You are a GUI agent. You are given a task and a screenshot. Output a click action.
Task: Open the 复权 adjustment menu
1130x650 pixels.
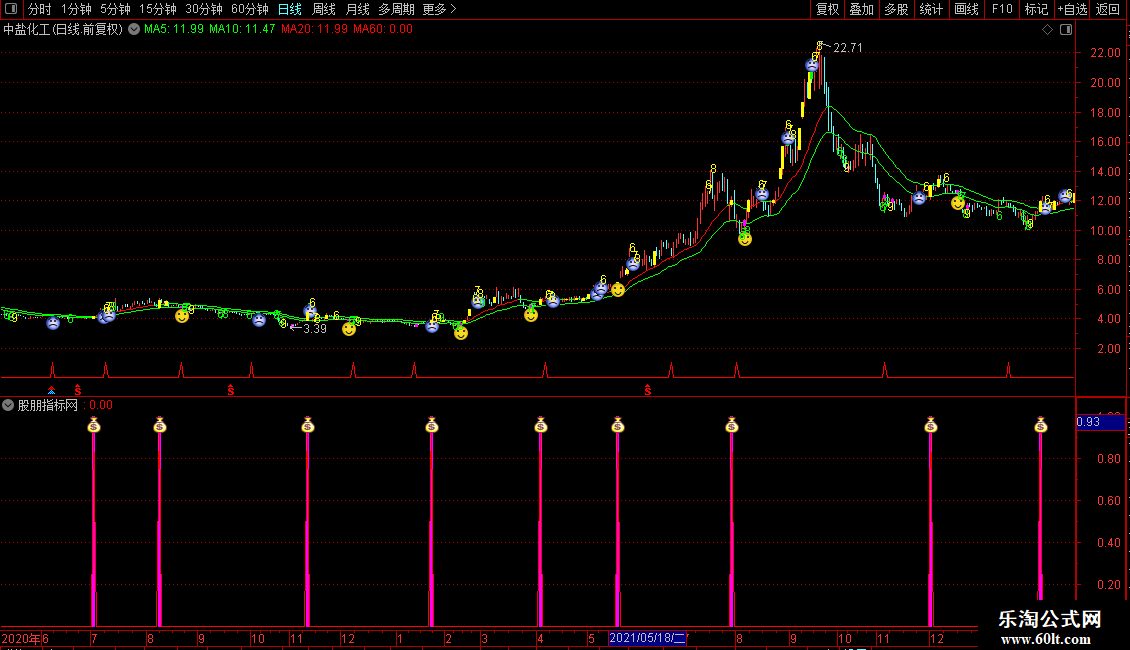pyautogui.click(x=827, y=9)
